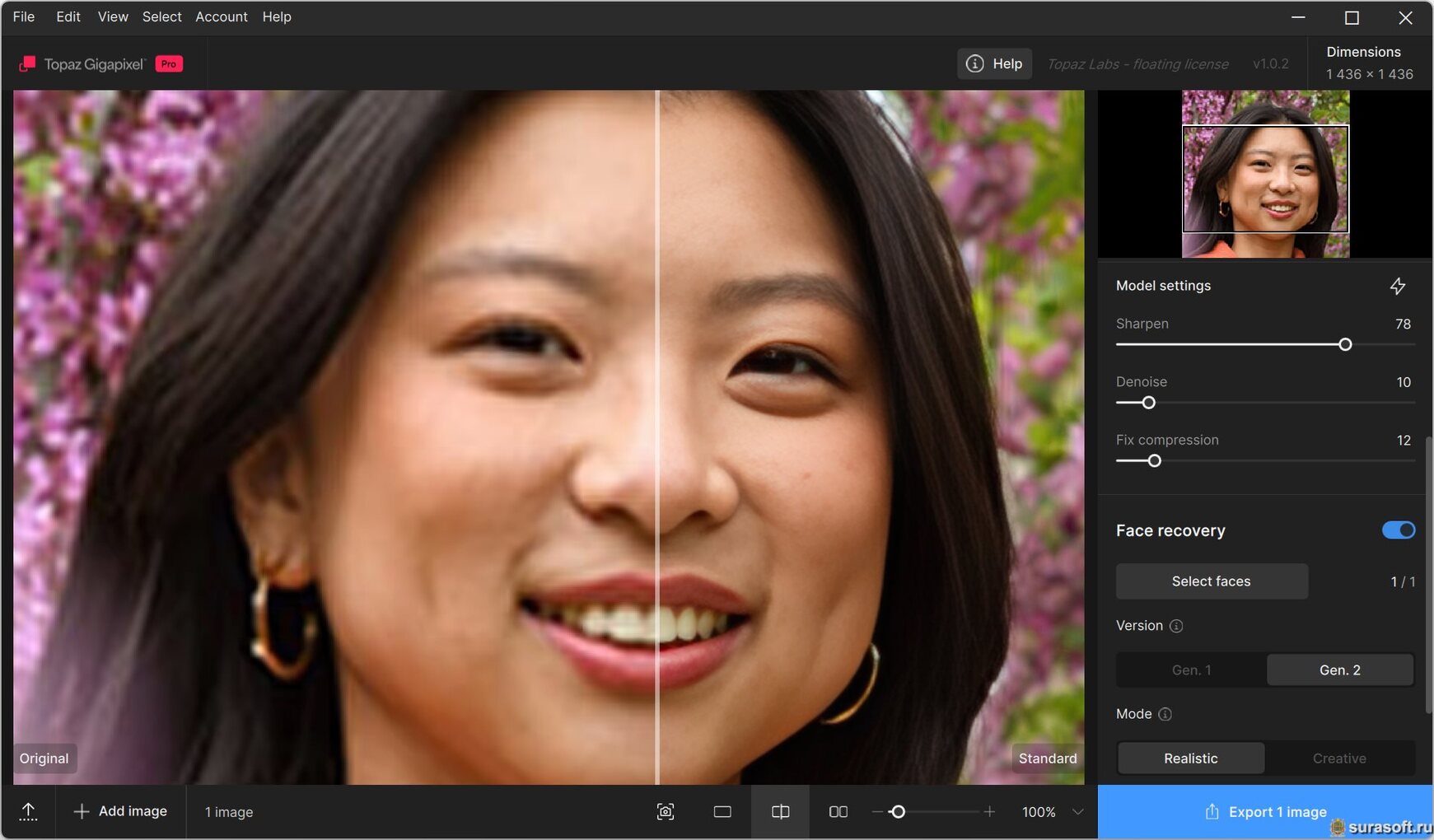Click the Version info icon
The height and width of the screenshot is (840, 1434).
pos(1176,626)
